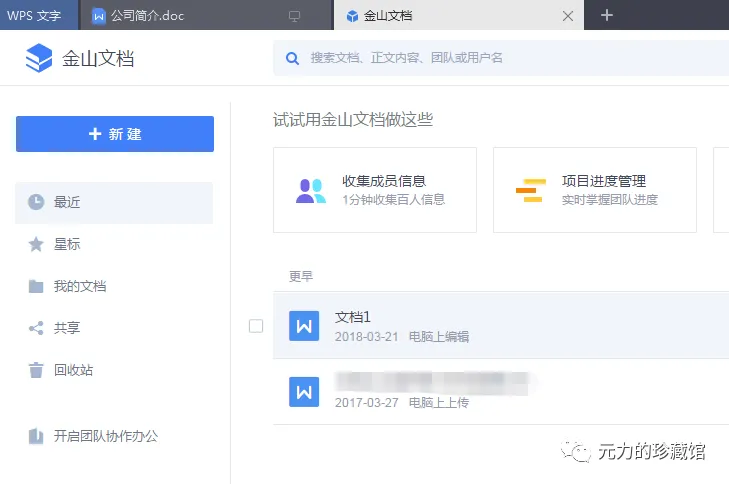Open a new tab with plus button
729x484 pixels.
pos(607,15)
